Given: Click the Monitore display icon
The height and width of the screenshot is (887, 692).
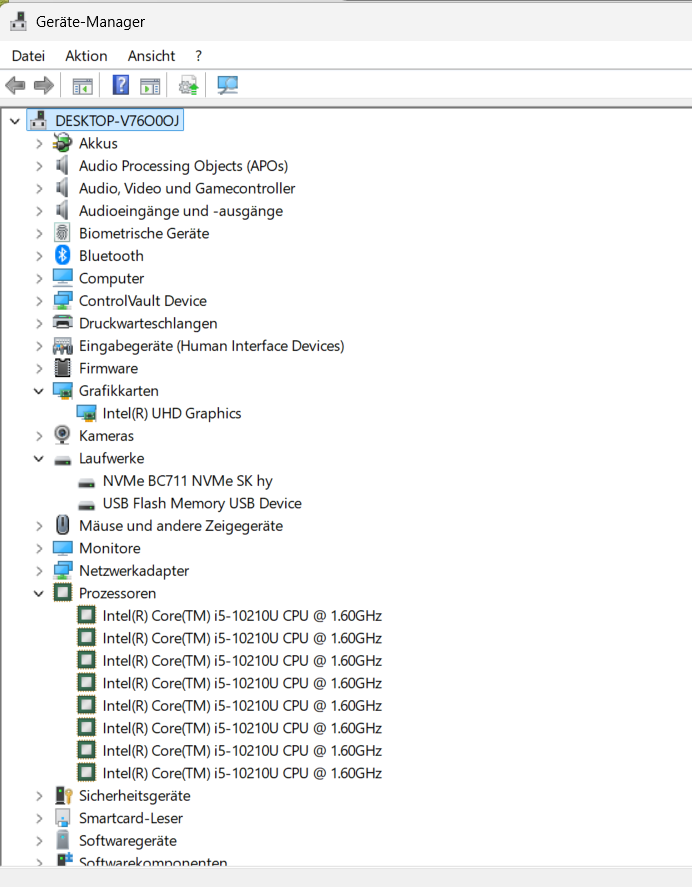Looking at the screenshot, I should (62, 548).
